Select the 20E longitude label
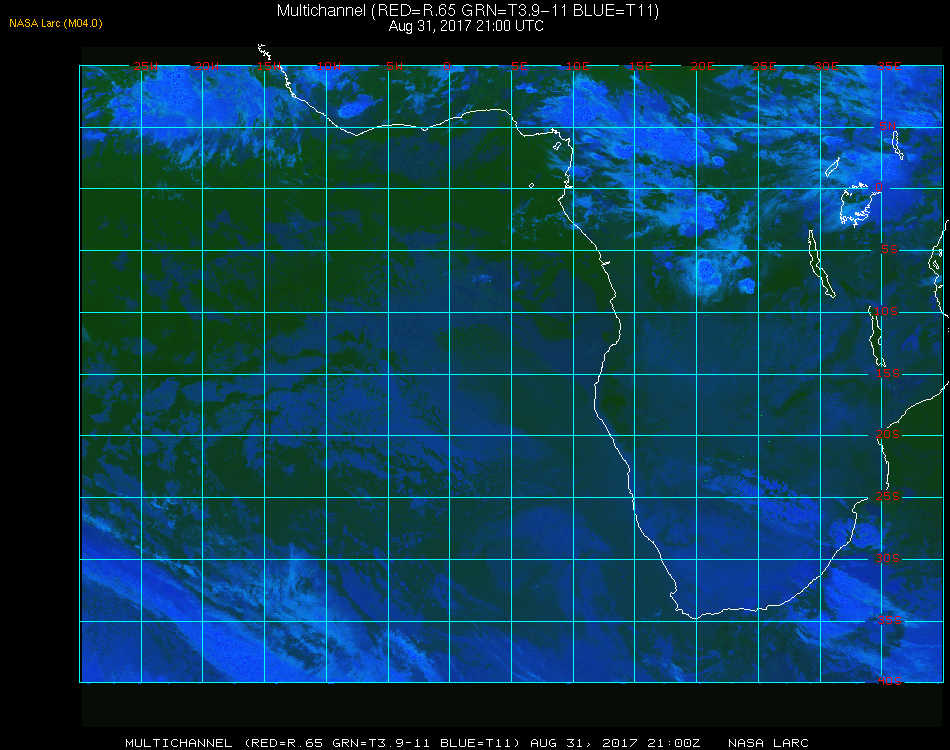 point(702,66)
